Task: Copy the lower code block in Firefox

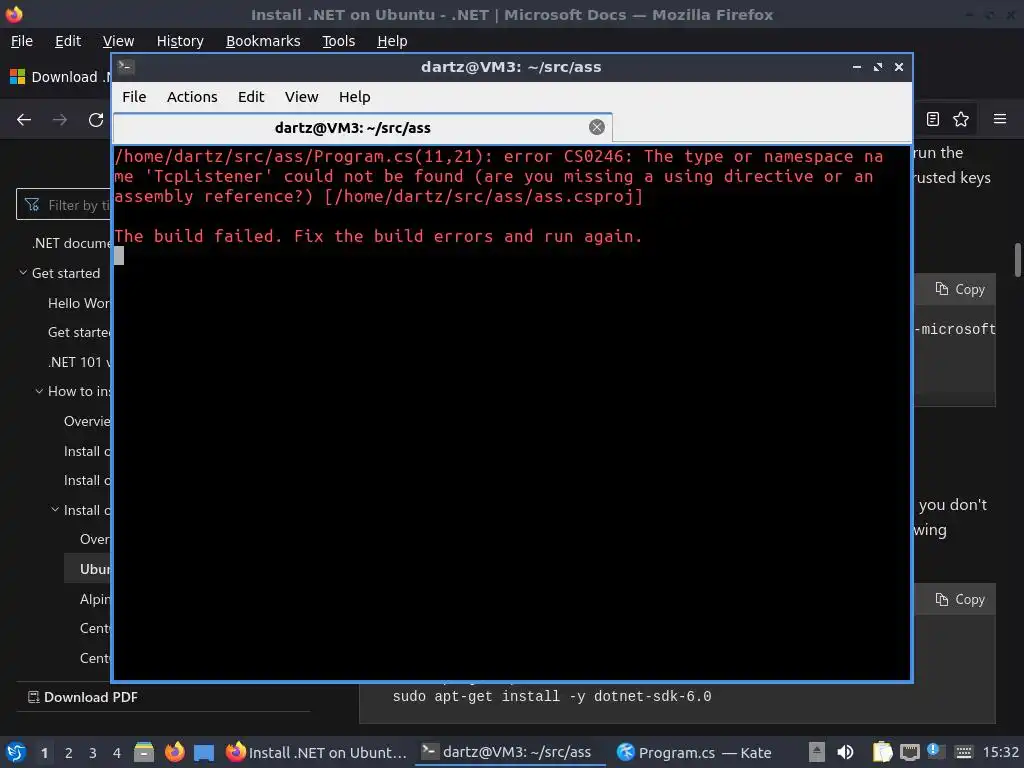Action: pos(959,600)
